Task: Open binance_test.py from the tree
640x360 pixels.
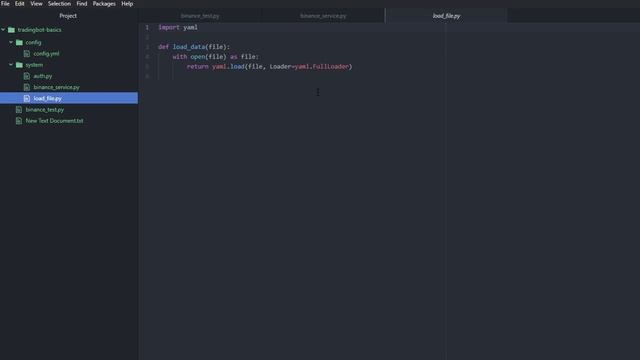Action: (44, 110)
